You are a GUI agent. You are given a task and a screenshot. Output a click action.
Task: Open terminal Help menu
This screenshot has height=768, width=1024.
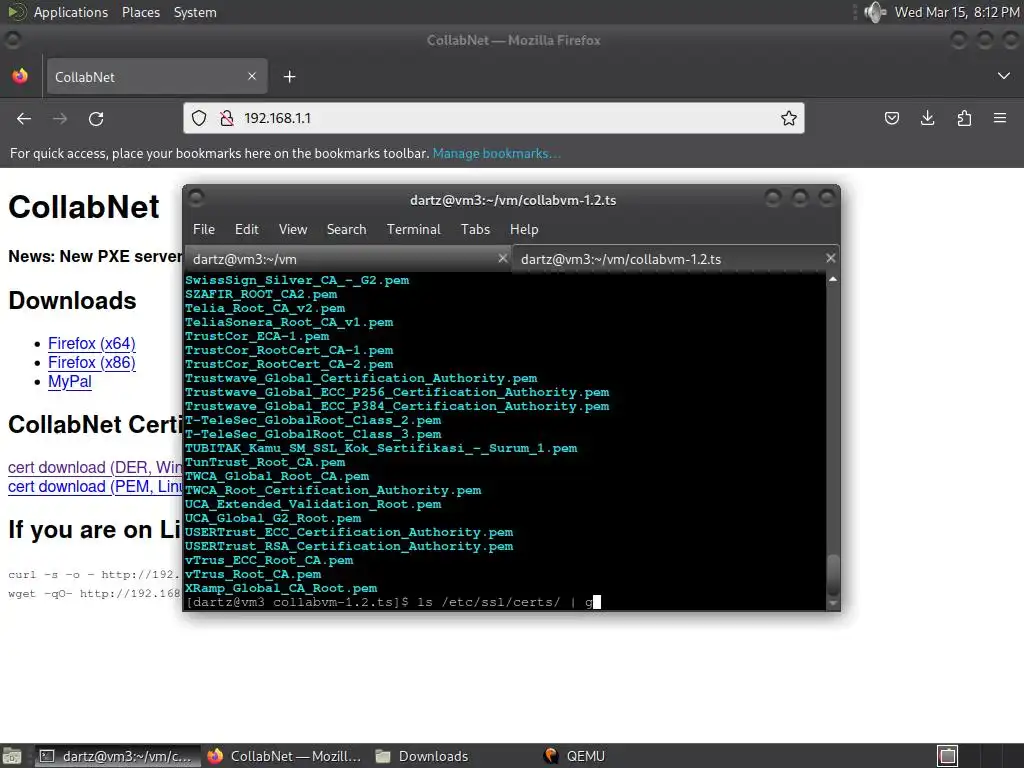[x=524, y=229]
